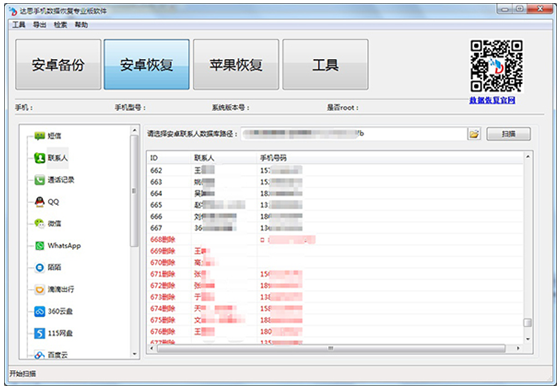Select deleted row 674删除
Image resolution: width=557 pixels, height=389 pixels.
click(x=335, y=308)
